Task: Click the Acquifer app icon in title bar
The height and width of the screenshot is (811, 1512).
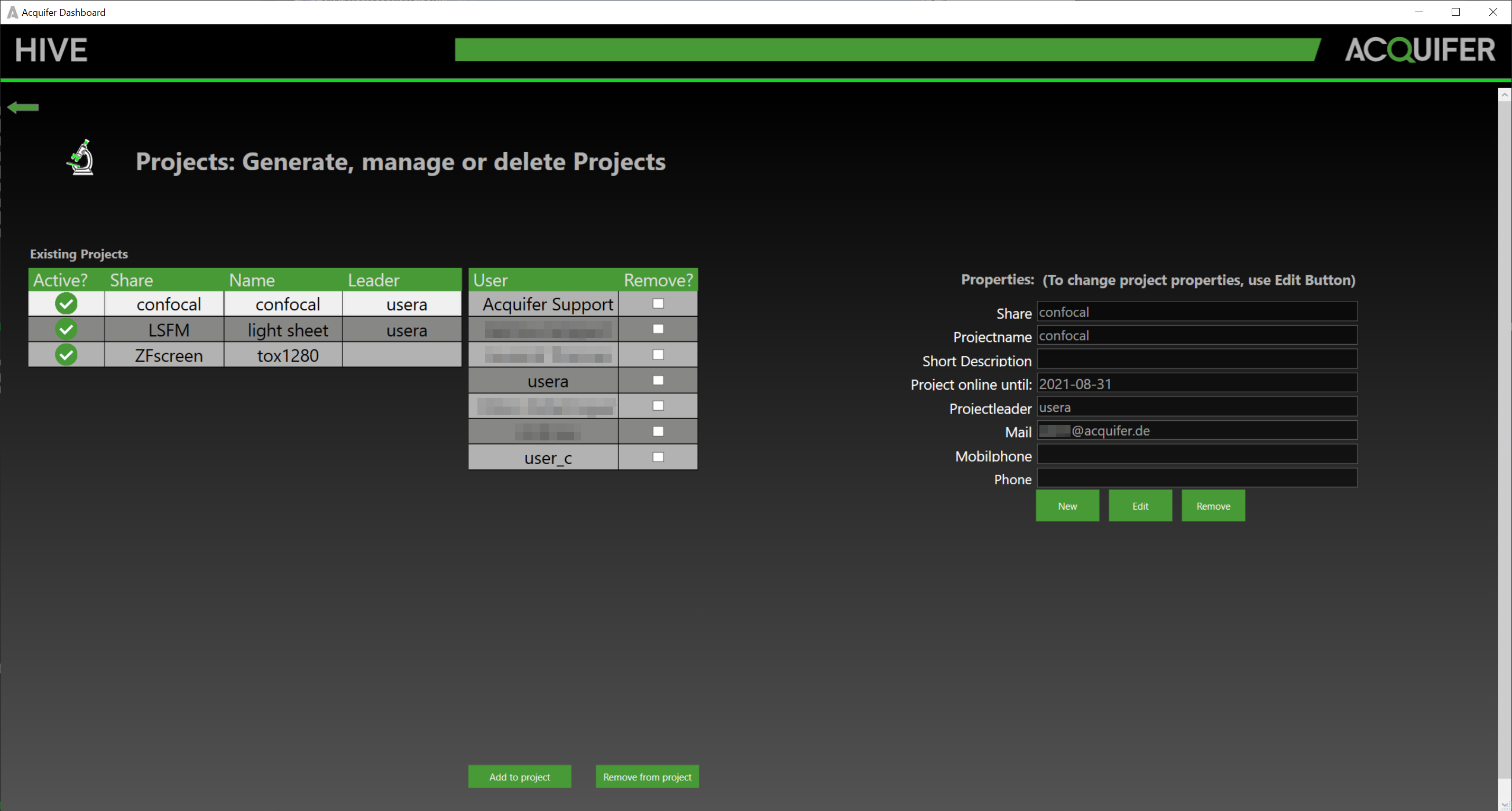Action: point(12,12)
